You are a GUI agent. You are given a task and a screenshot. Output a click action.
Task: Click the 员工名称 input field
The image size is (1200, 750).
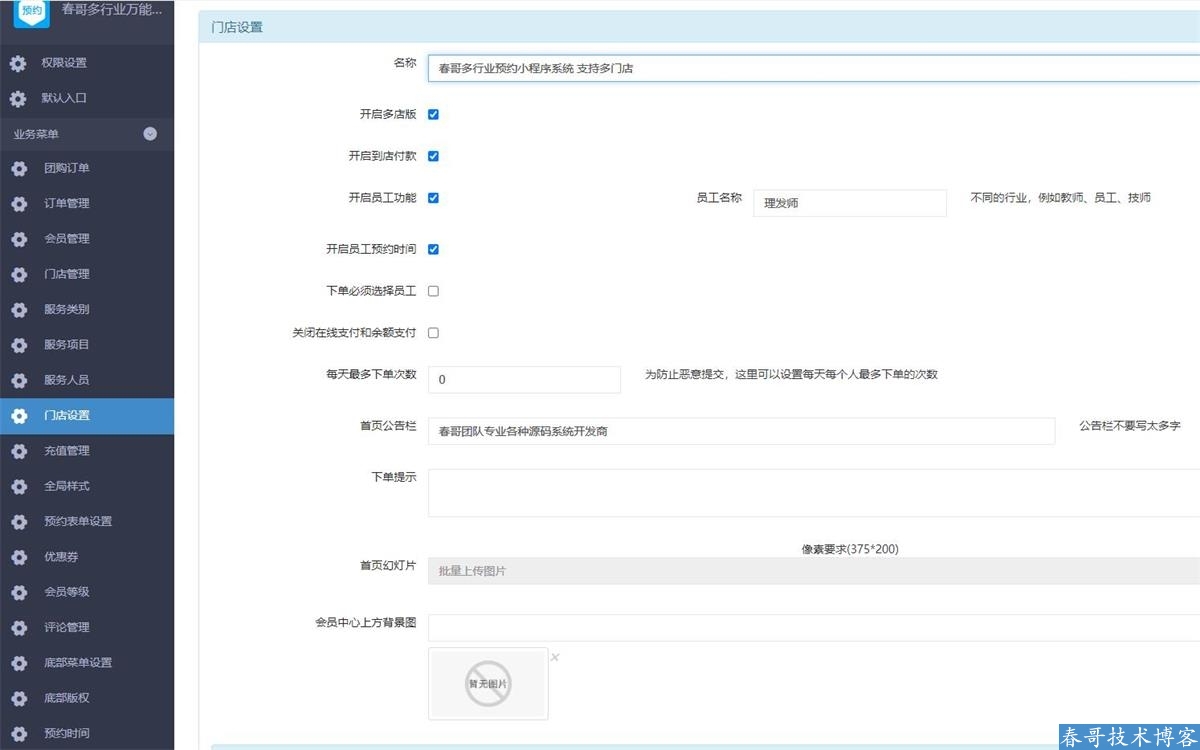tap(849, 203)
